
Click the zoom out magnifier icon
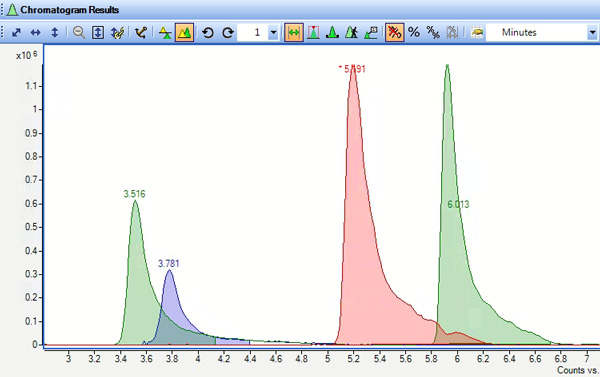pyautogui.click(x=79, y=33)
